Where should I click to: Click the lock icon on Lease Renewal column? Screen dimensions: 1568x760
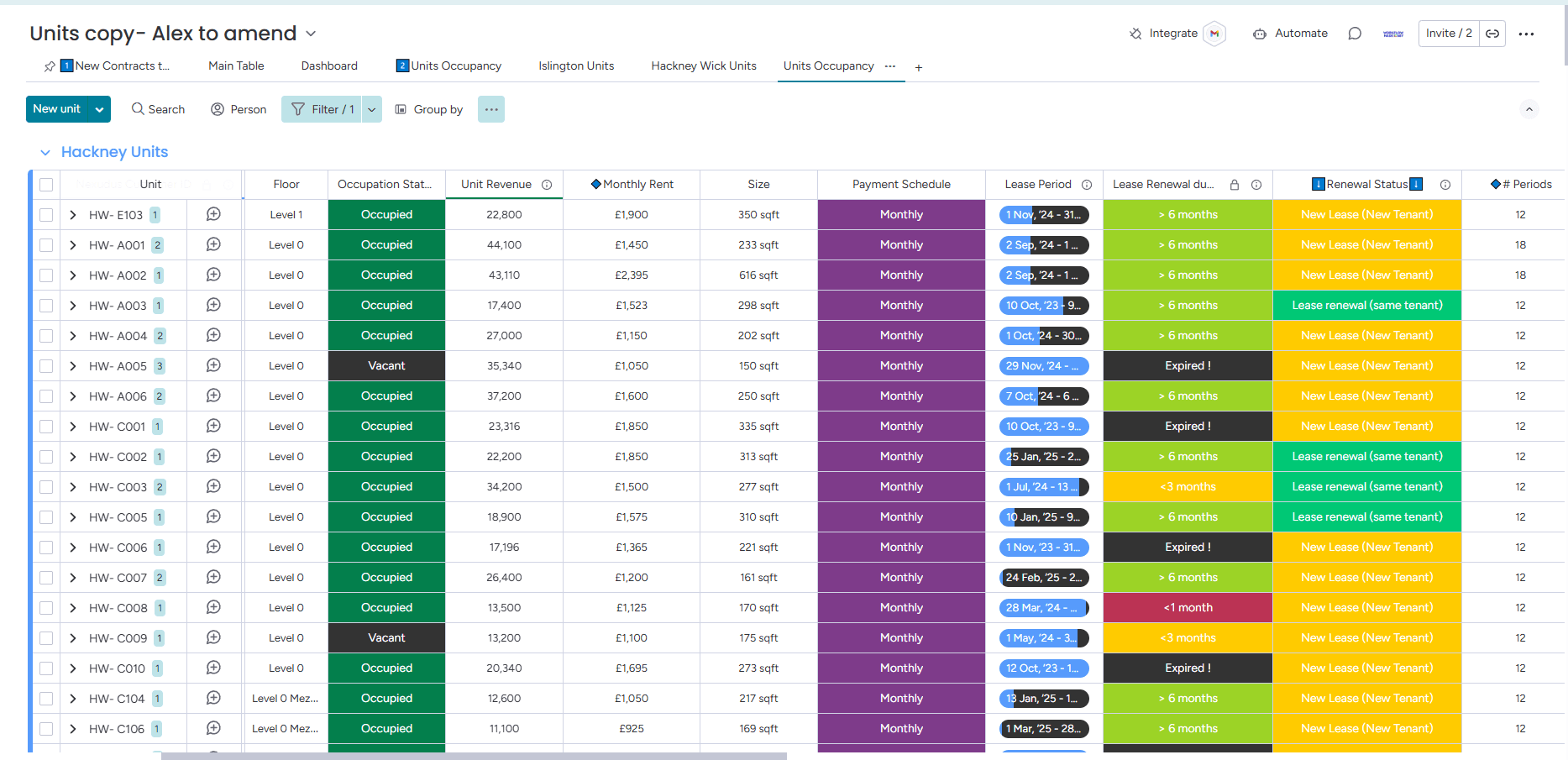(x=1235, y=185)
